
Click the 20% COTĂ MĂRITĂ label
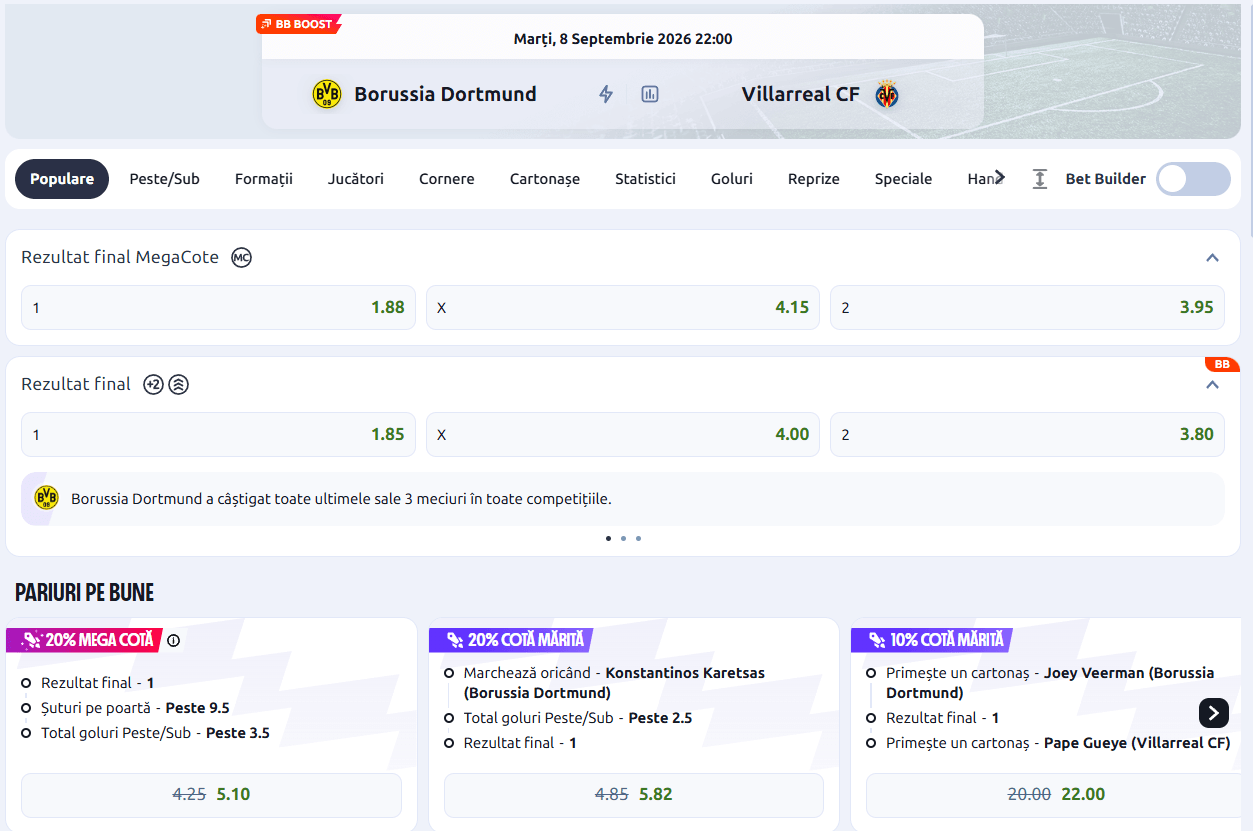coord(512,640)
